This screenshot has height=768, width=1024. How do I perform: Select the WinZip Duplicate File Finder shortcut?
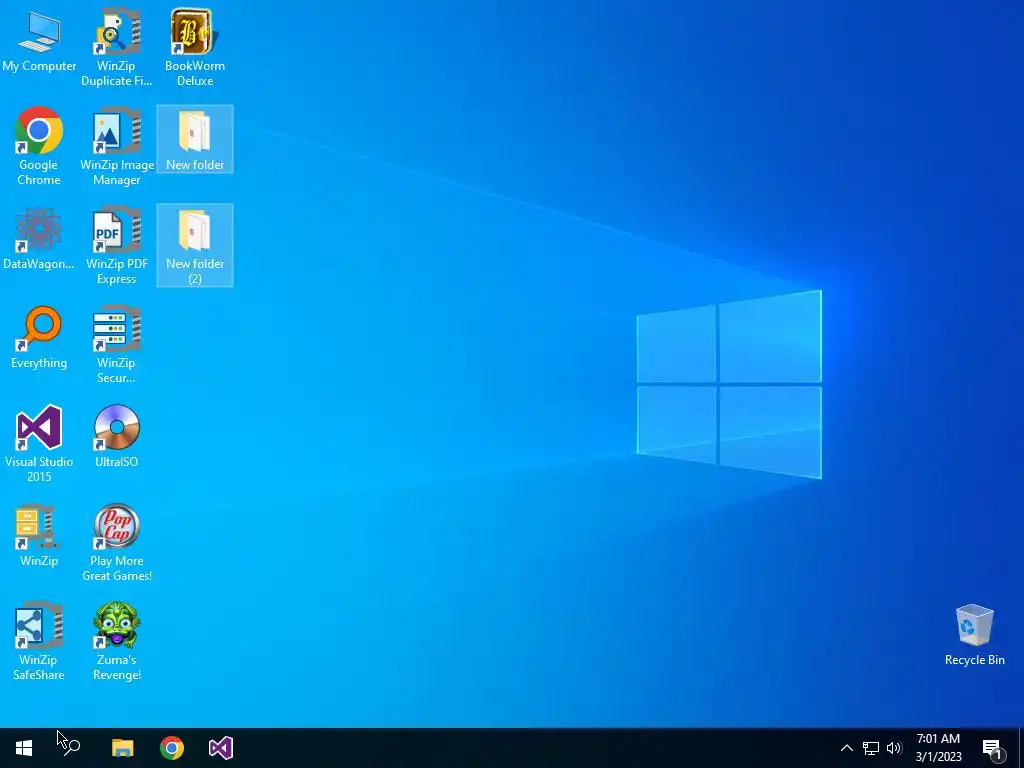[x=116, y=47]
